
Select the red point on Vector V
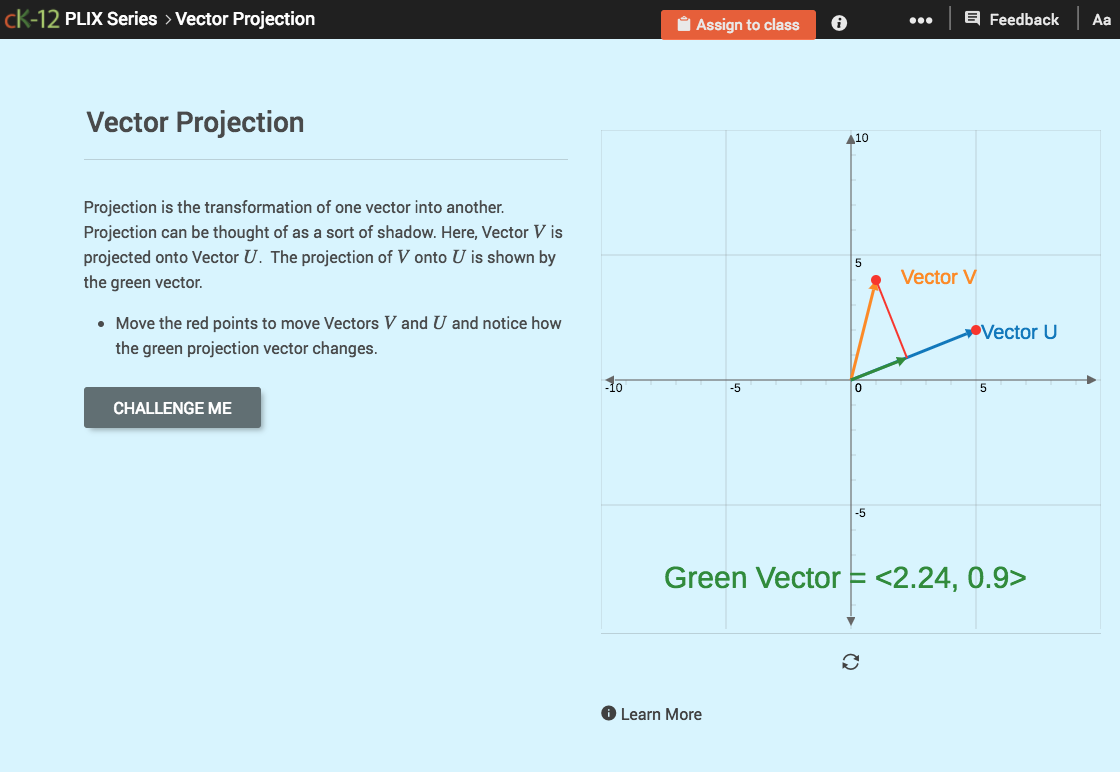876,281
